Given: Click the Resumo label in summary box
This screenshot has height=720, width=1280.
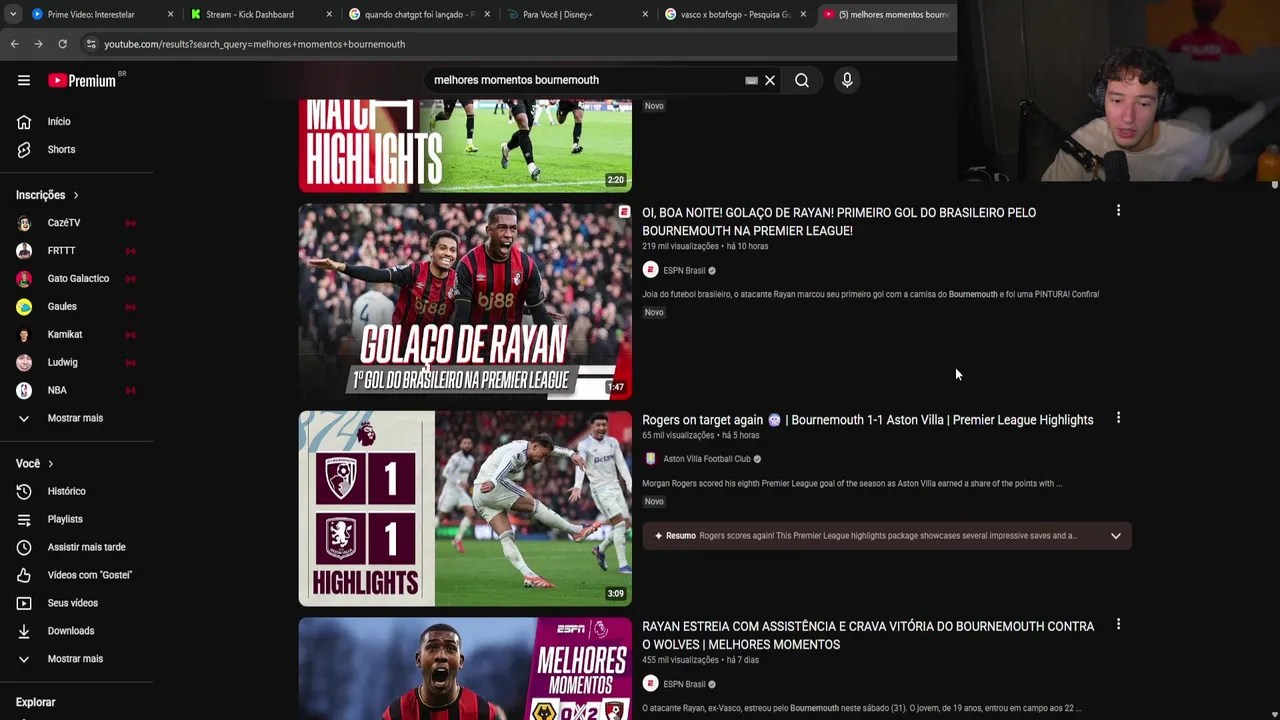Looking at the screenshot, I should click(x=681, y=536).
